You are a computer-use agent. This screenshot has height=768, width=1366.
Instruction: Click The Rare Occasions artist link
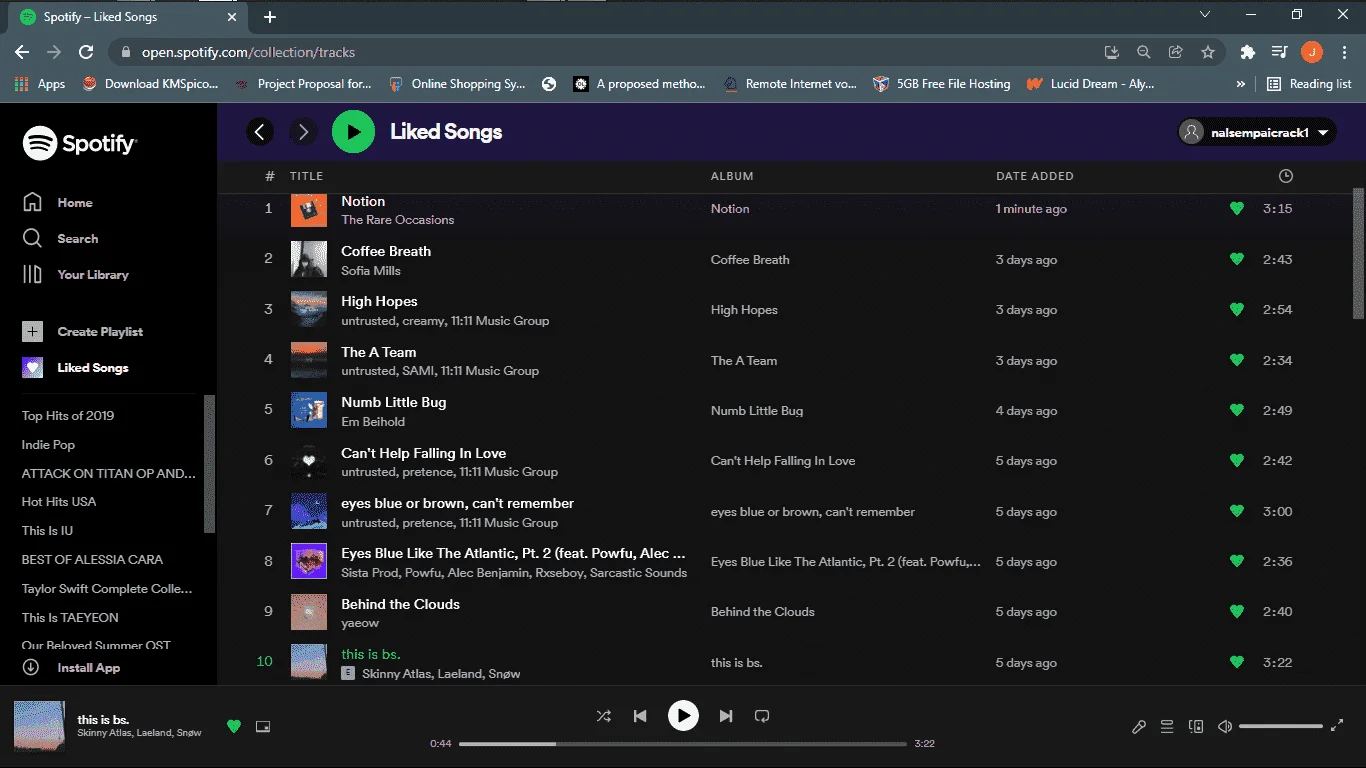coord(398,220)
